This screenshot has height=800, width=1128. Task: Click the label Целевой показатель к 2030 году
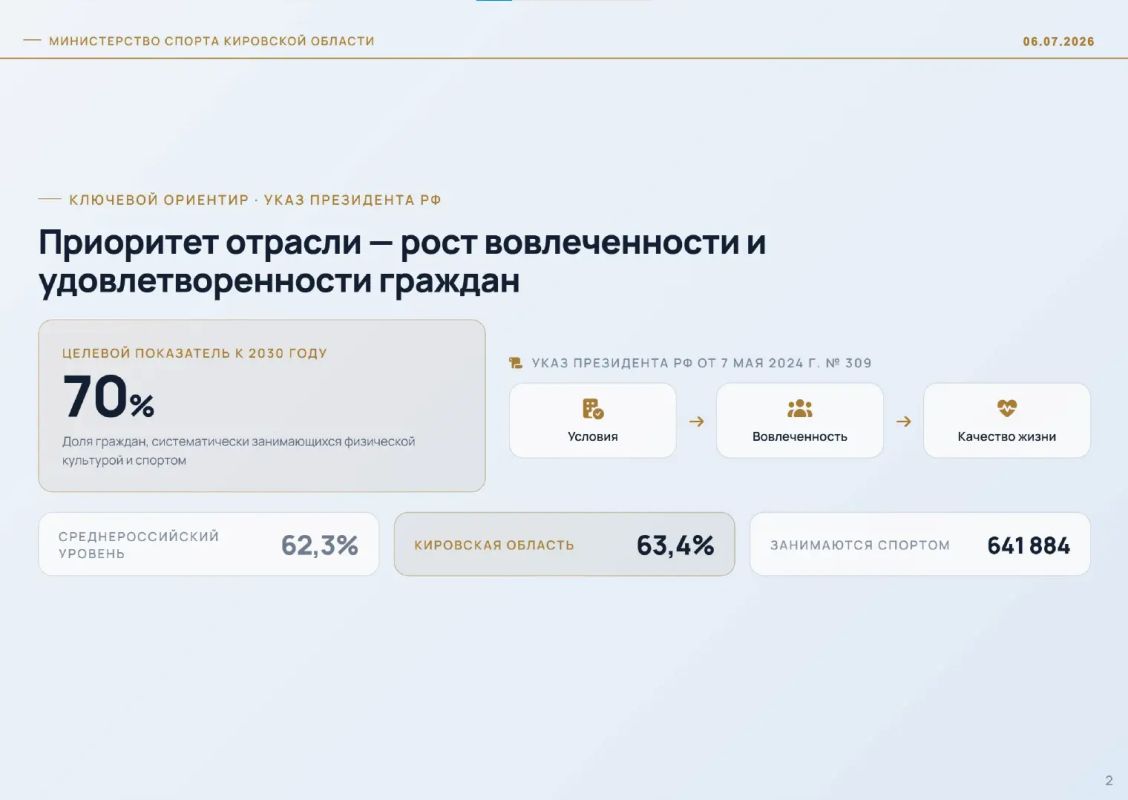tap(194, 353)
